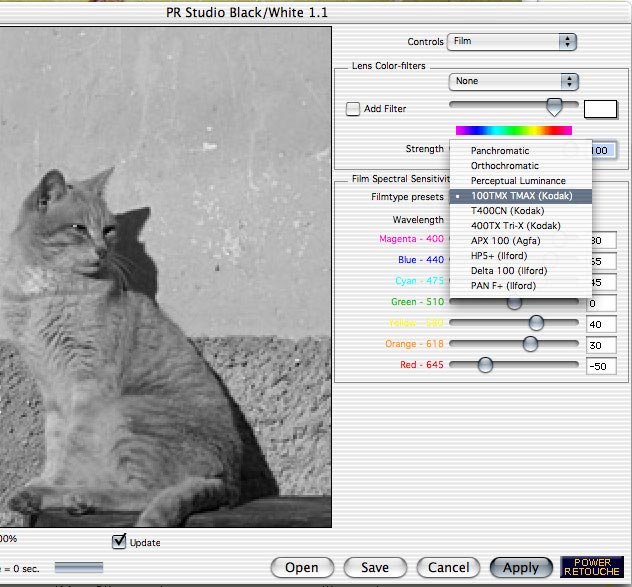This screenshot has height=587, width=632.
Task: Select Perceptual Luminance preset
Action: [x=518, y=181]
